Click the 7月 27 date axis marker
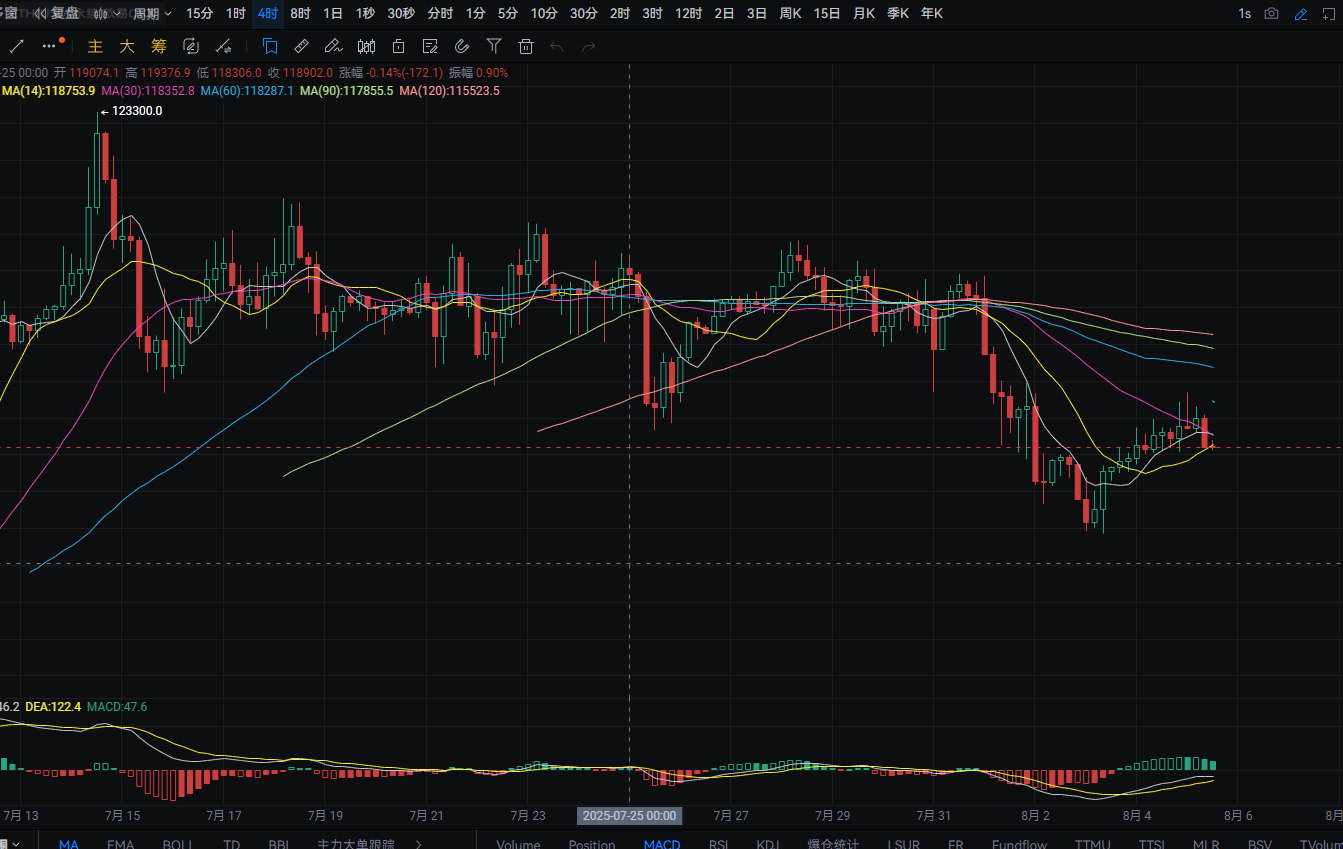 point(731,816)
